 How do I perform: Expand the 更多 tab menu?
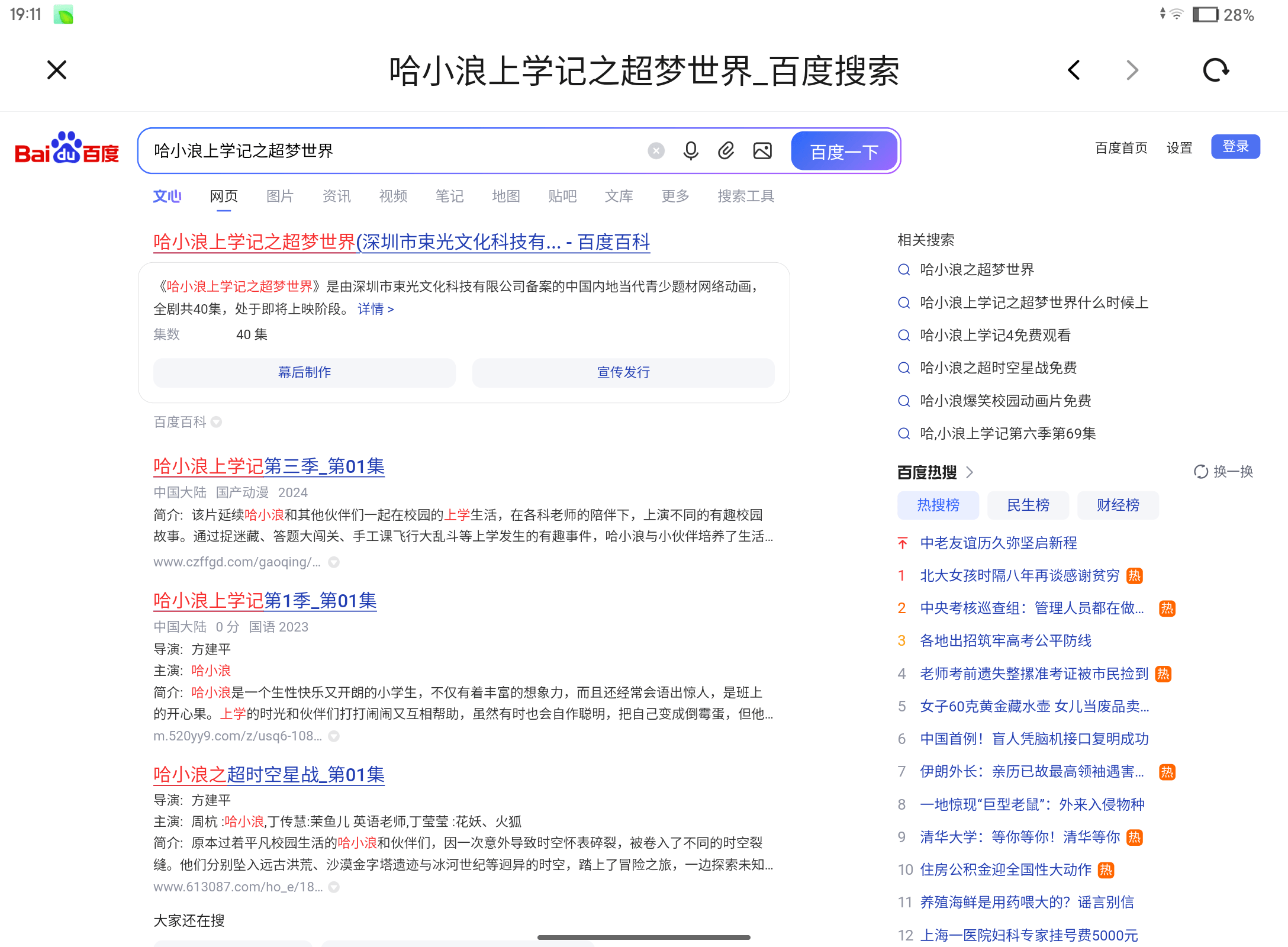[x=675, y=196]
